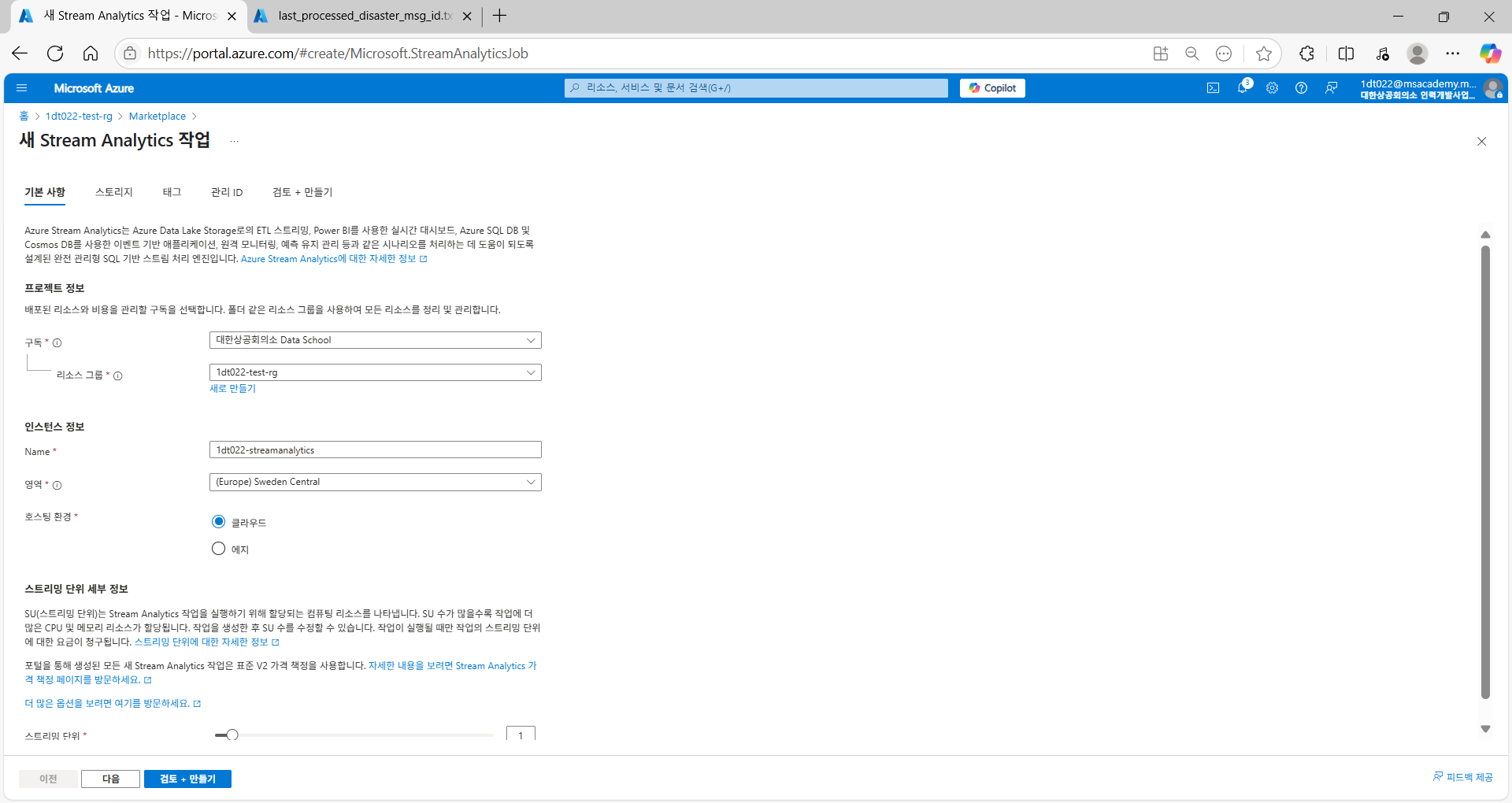Open the browser apps grid icon

(x=1161, y=54)
